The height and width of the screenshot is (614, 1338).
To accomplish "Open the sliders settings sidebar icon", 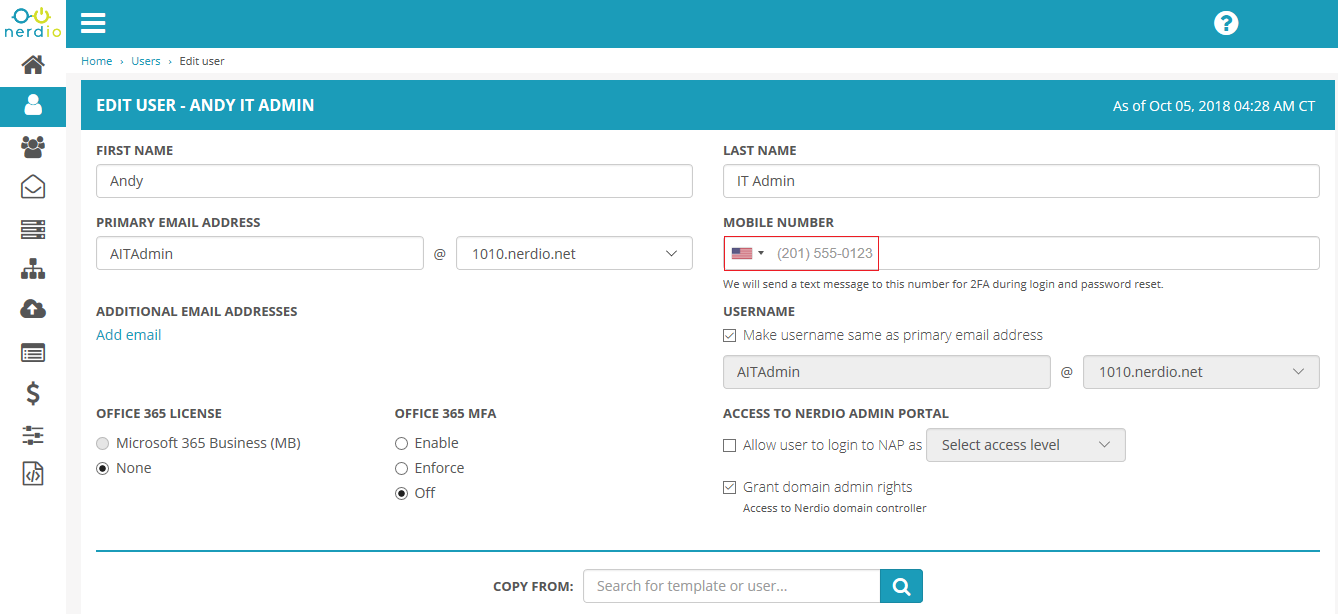I will (33, 435).
